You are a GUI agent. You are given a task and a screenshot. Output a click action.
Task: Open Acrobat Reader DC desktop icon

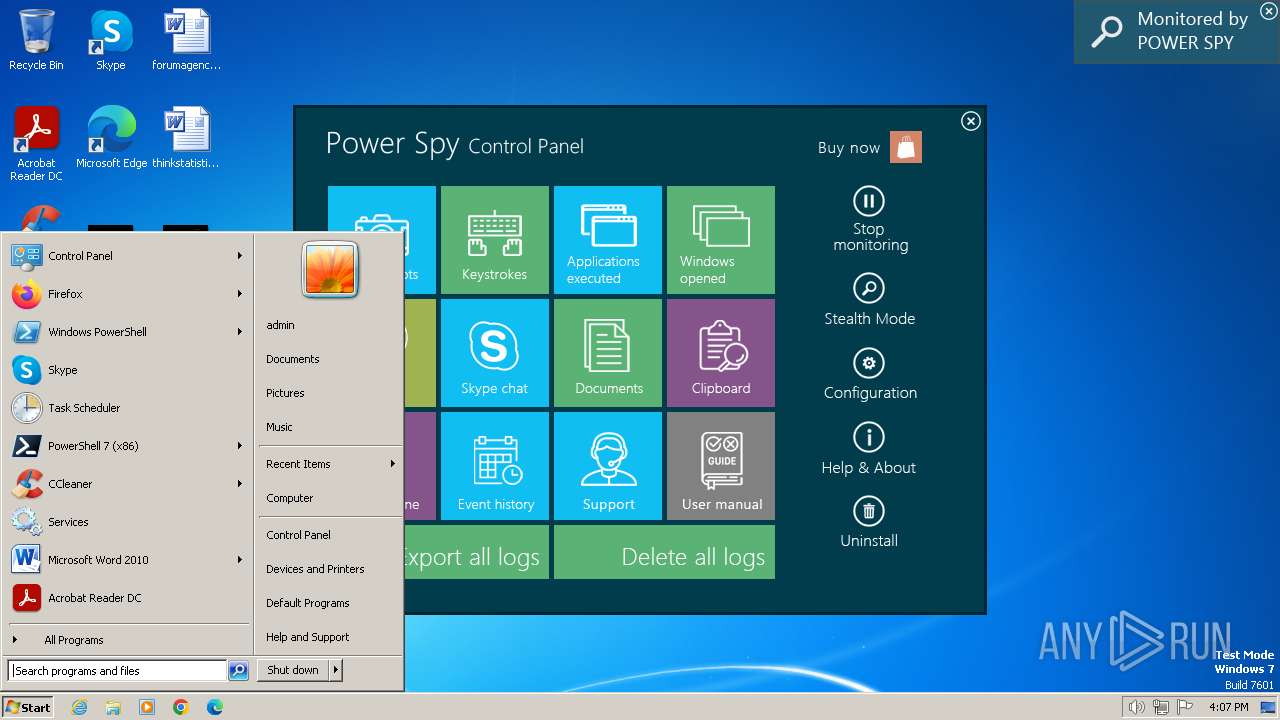(x=36, y=144)
